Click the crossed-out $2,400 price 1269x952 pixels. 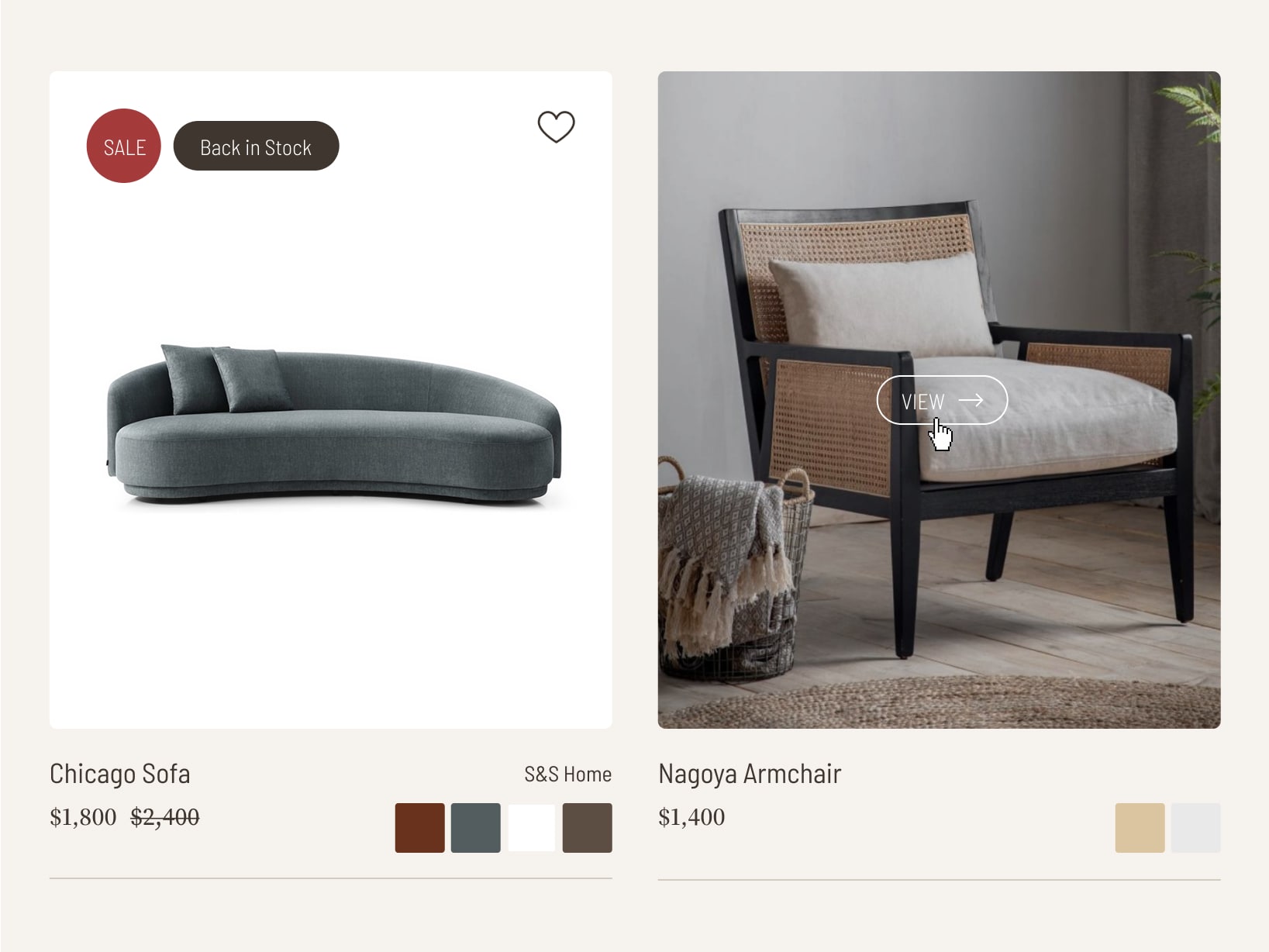pos(165,817)
